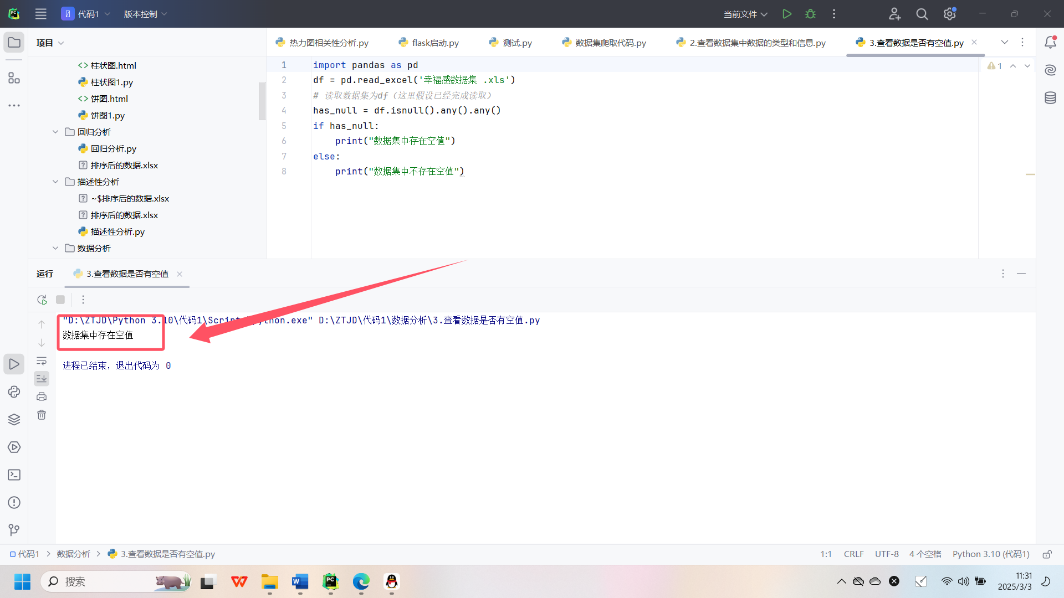This screenshot has width=1064, height=598.
Task: Print the console output
Action: pos(41,396)
